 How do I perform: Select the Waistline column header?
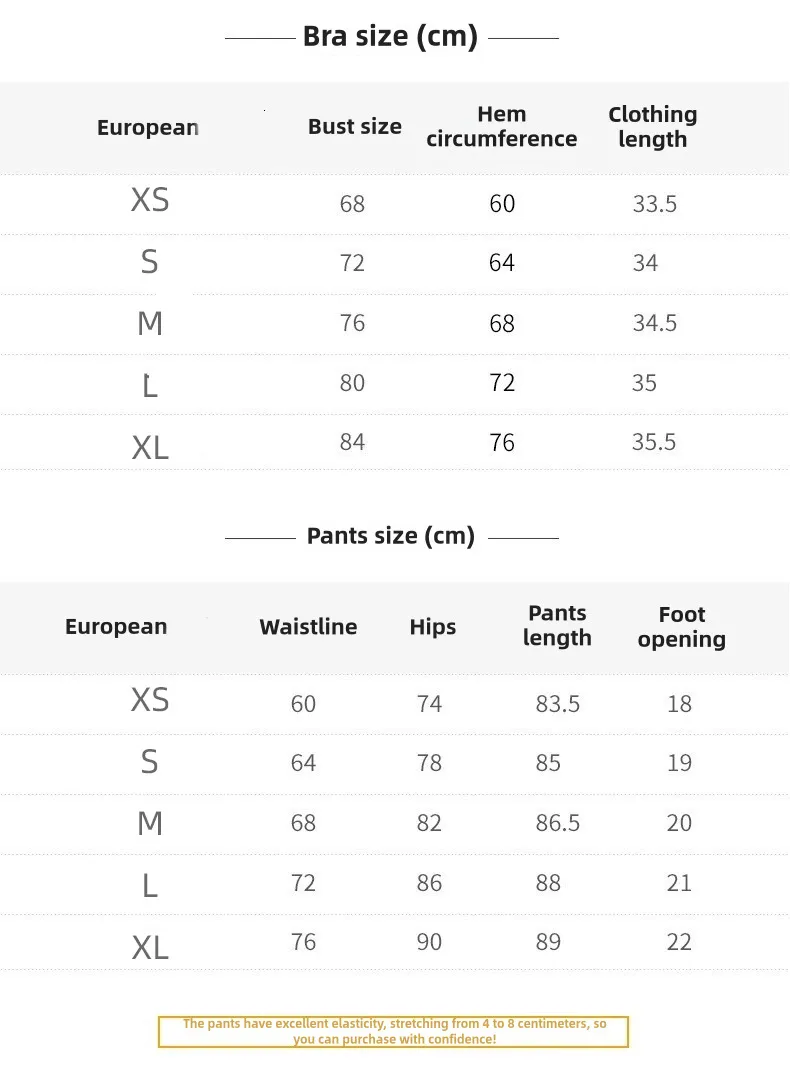coord(308,627)
